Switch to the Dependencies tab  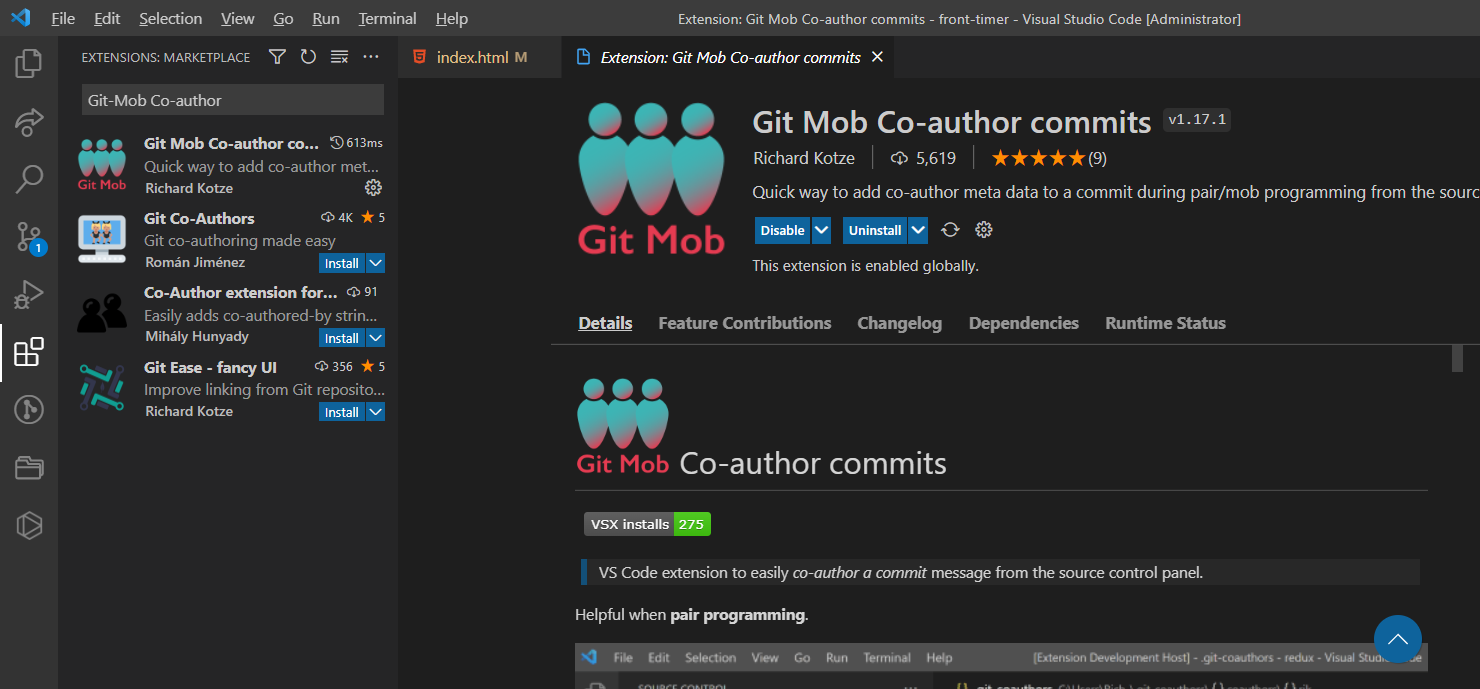coord(1024,323)
